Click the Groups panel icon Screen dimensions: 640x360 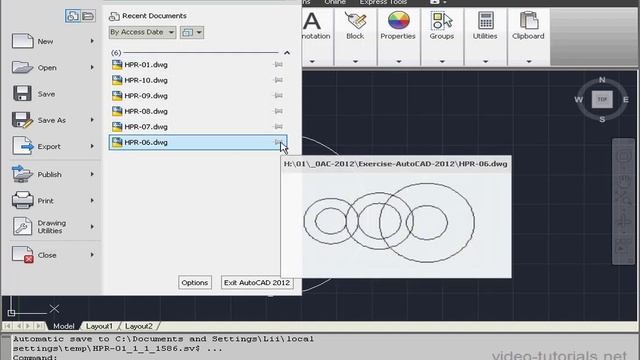click(x=442, y=20)
